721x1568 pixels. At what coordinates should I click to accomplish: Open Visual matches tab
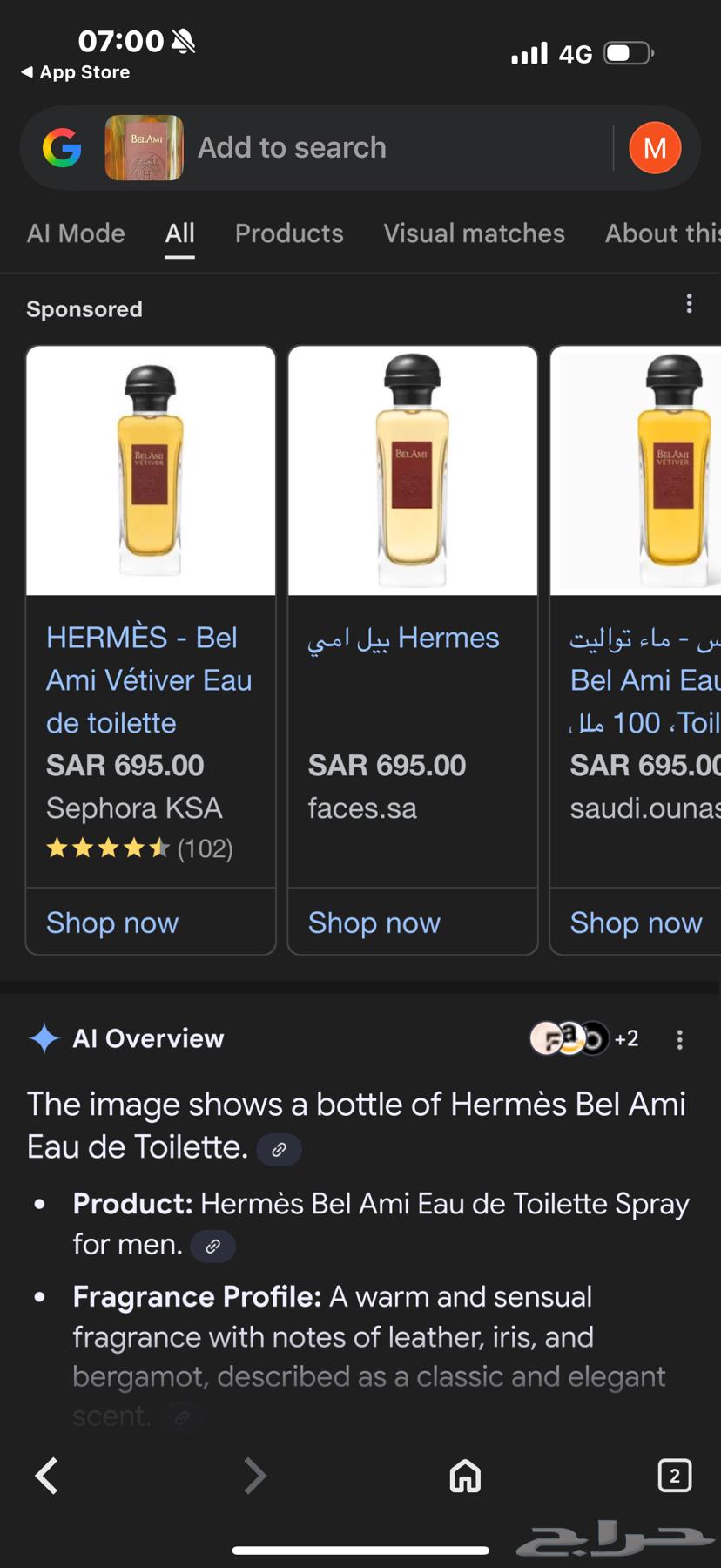point(474,233)
